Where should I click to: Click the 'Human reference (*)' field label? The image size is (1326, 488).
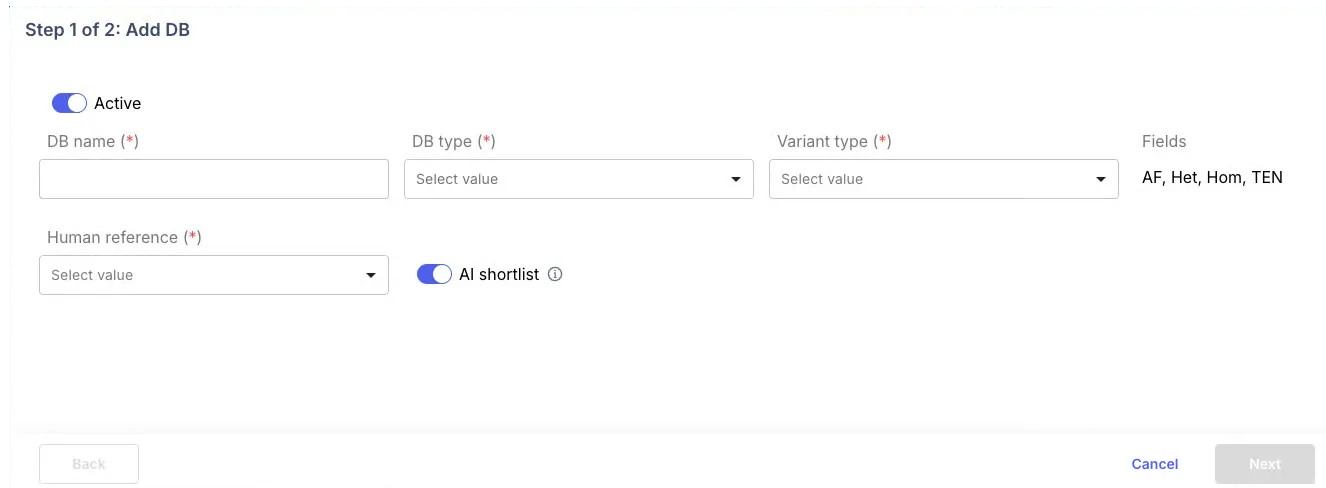coord(124,237)
